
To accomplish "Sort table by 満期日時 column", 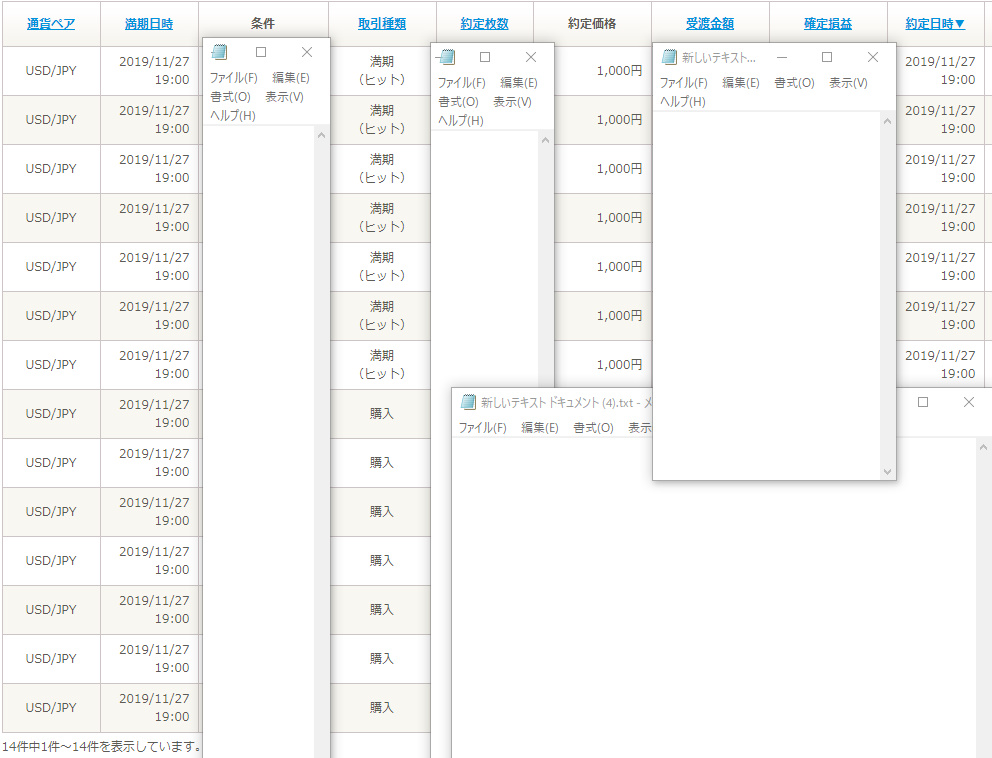I will 149,24.
